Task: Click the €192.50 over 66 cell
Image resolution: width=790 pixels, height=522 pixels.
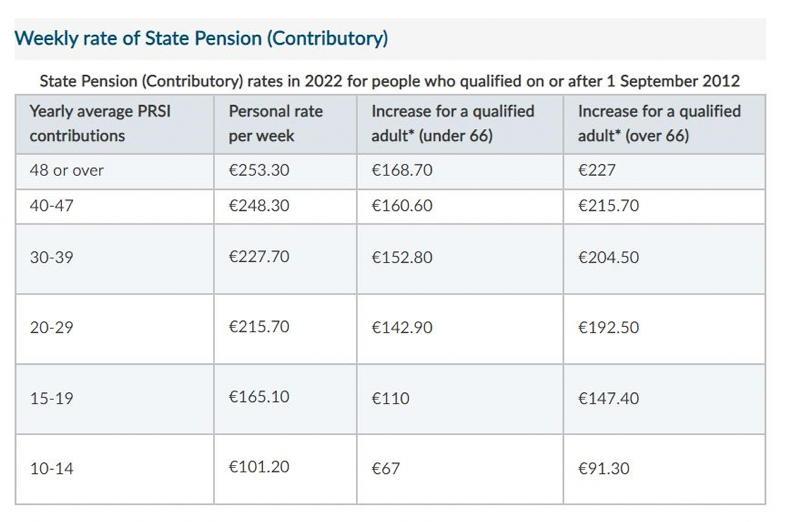Action: [608, 328]
